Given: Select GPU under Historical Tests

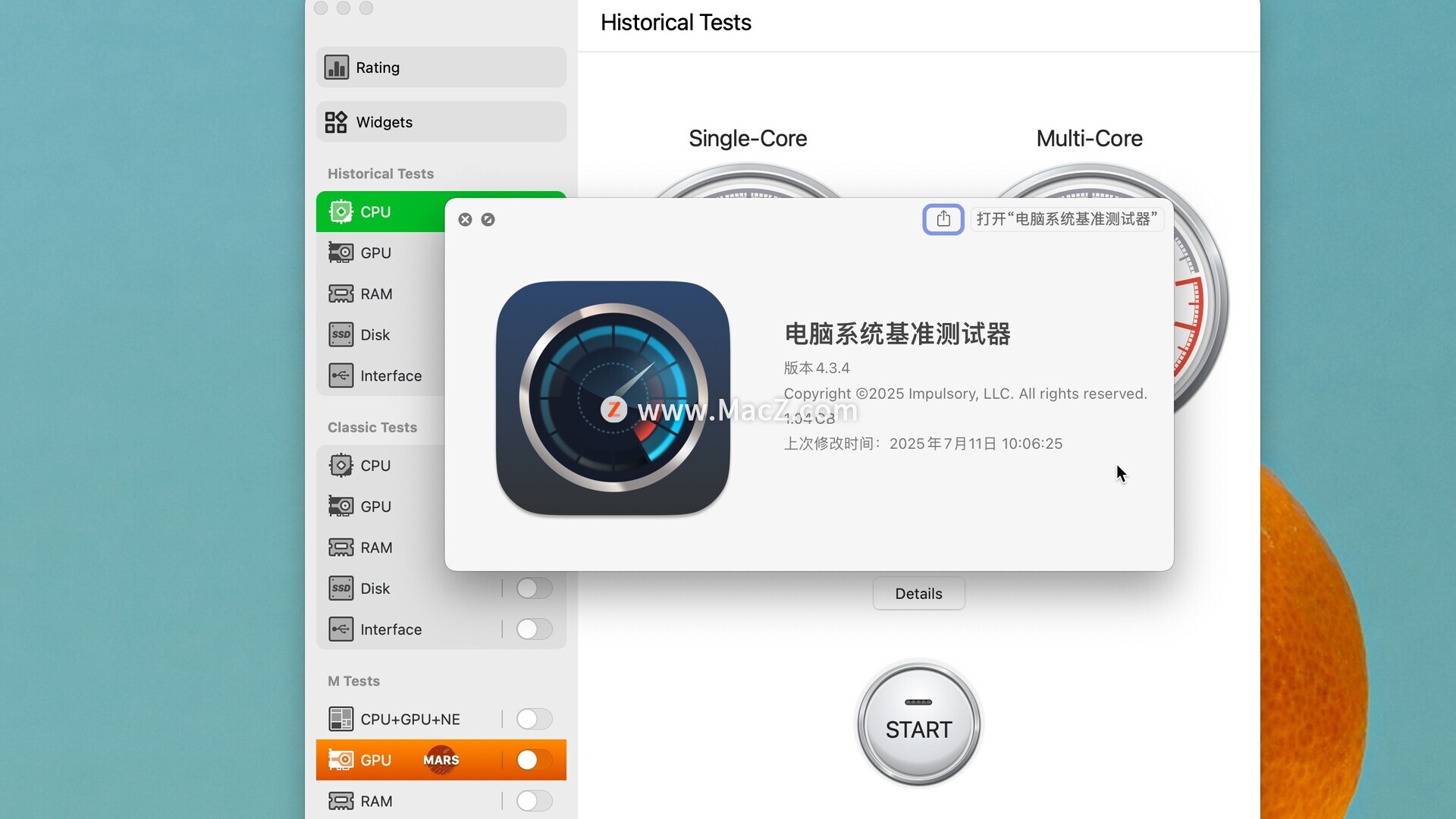Looking at the screenshot, I should click(x=381, y=253).
